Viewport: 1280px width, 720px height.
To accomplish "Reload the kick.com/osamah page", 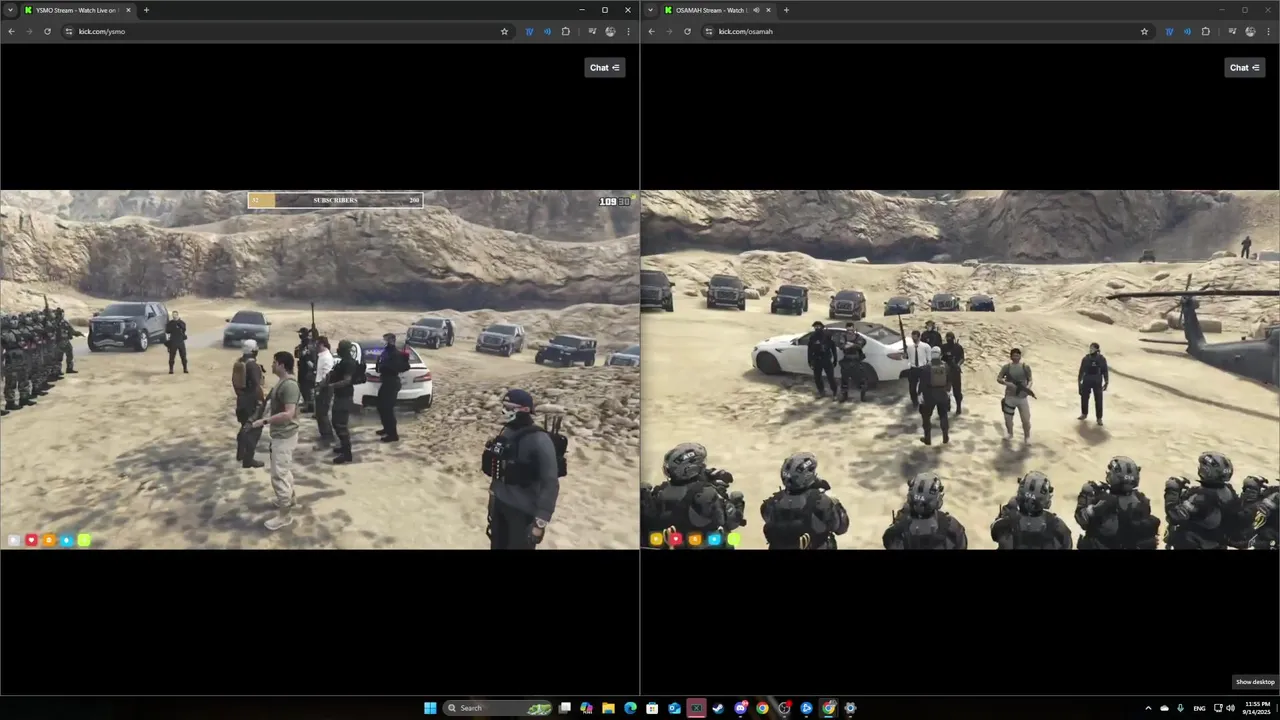I will (687, 31).
